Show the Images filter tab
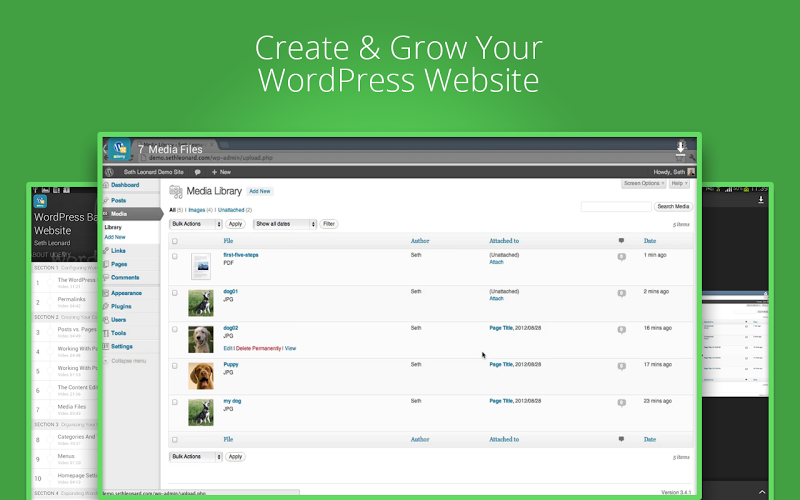 197,210
